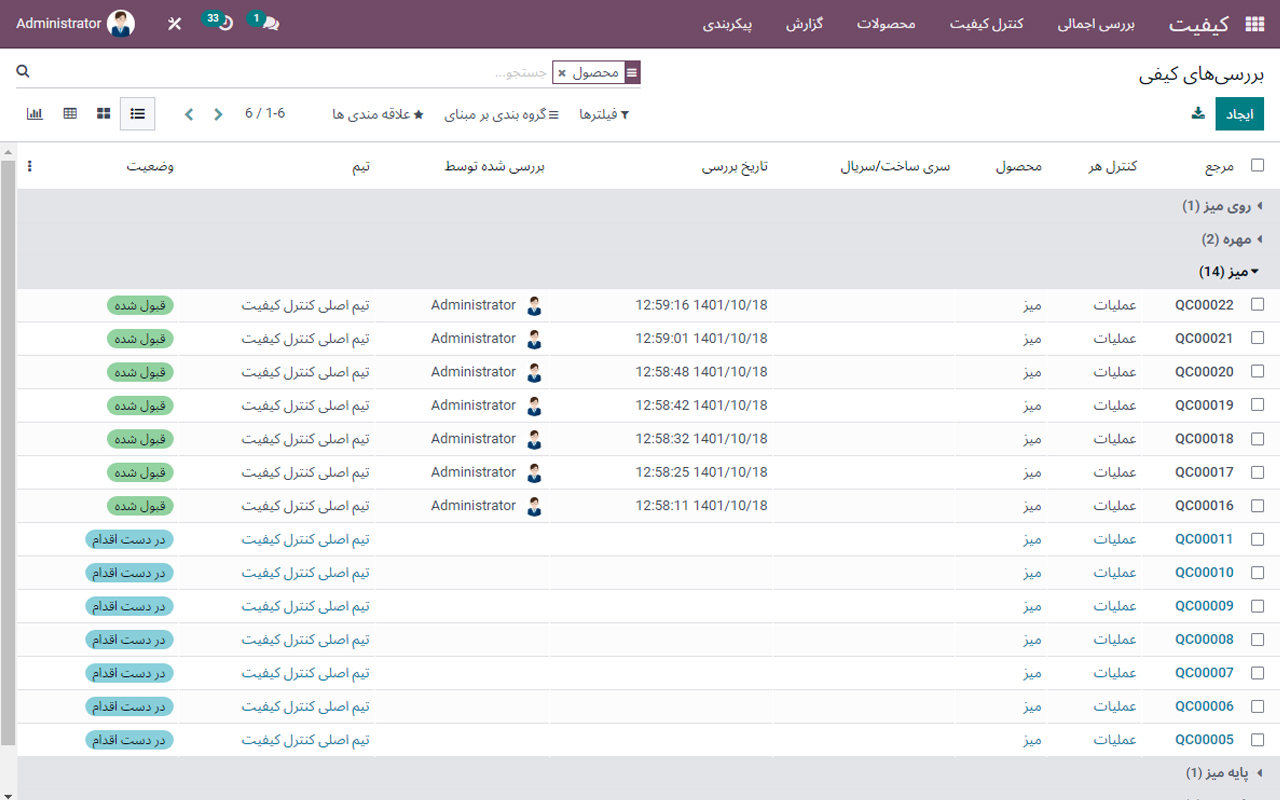Click the download export icon
The width and height of the screenshot is (1280, 800).
1198,114
